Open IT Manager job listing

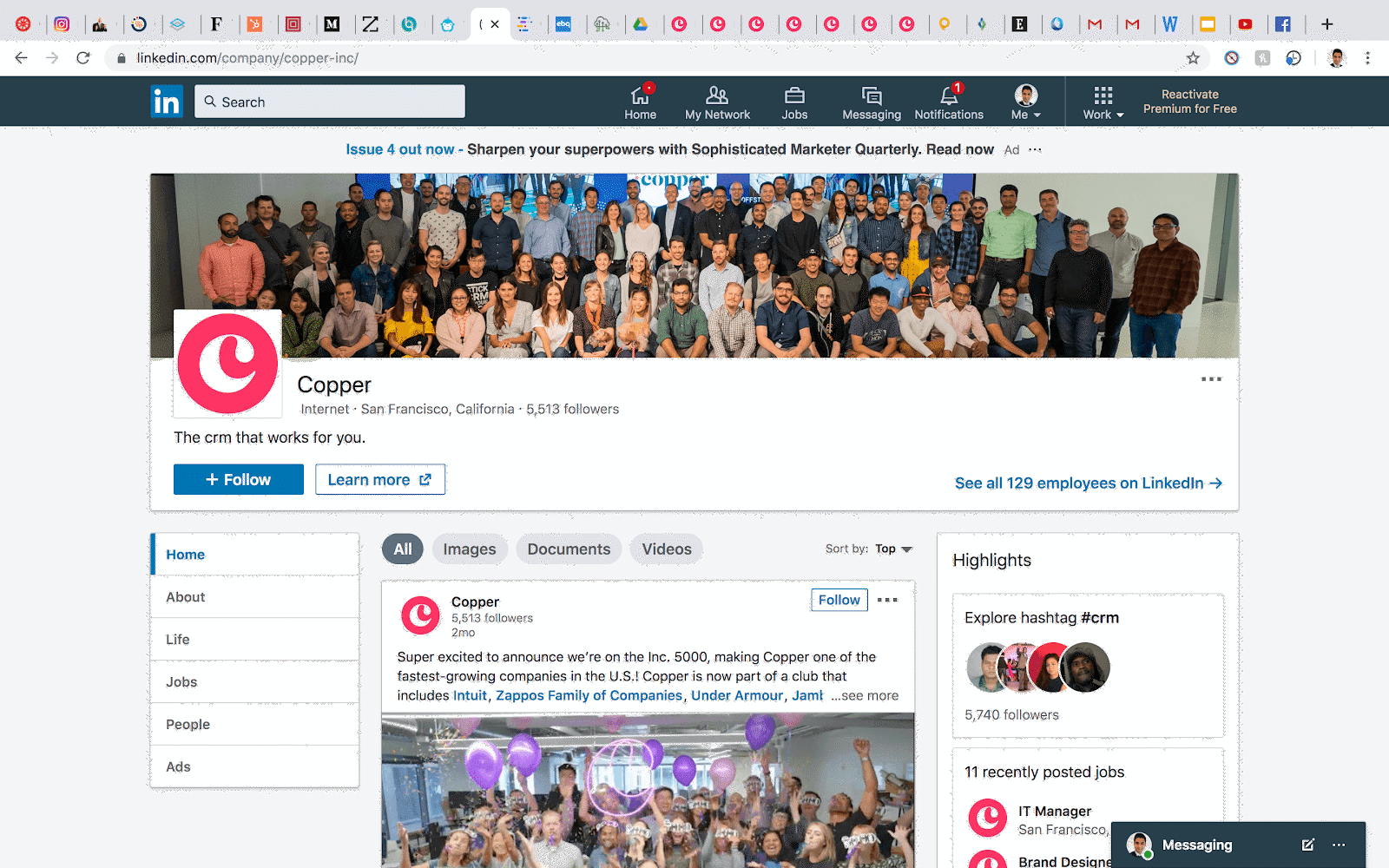pyautogui.click(x=1055, y=812)
